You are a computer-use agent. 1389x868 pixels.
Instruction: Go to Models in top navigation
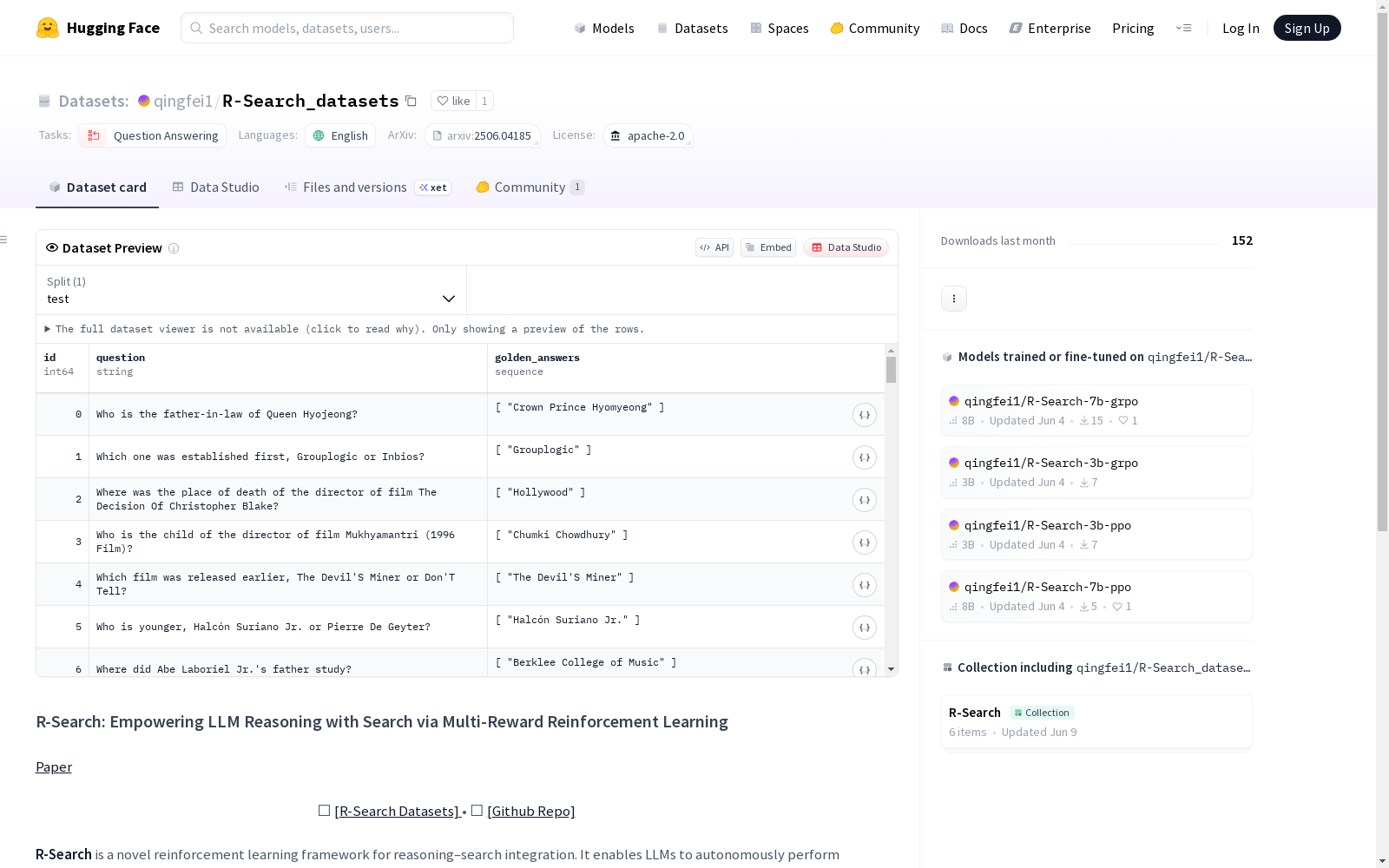click(x=604, y=28)
